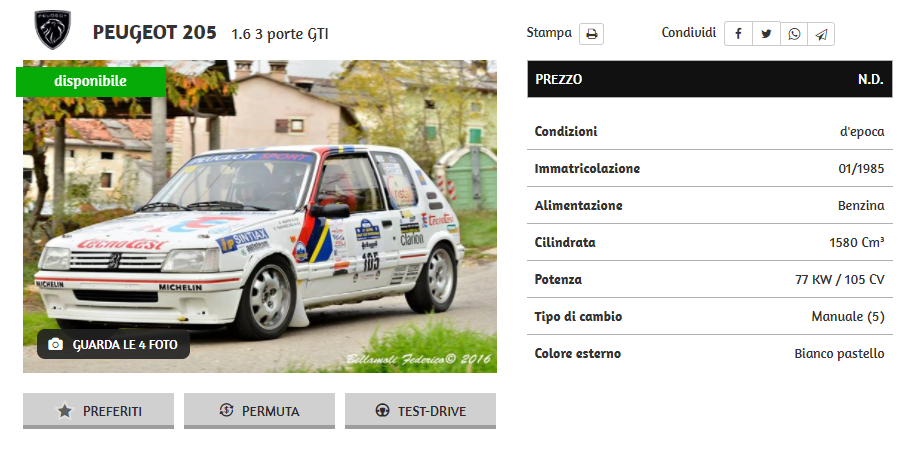Share the listing on Twitter
This screenshot has height=452, width=912.
pyautogui.click(x=766, y=34)
